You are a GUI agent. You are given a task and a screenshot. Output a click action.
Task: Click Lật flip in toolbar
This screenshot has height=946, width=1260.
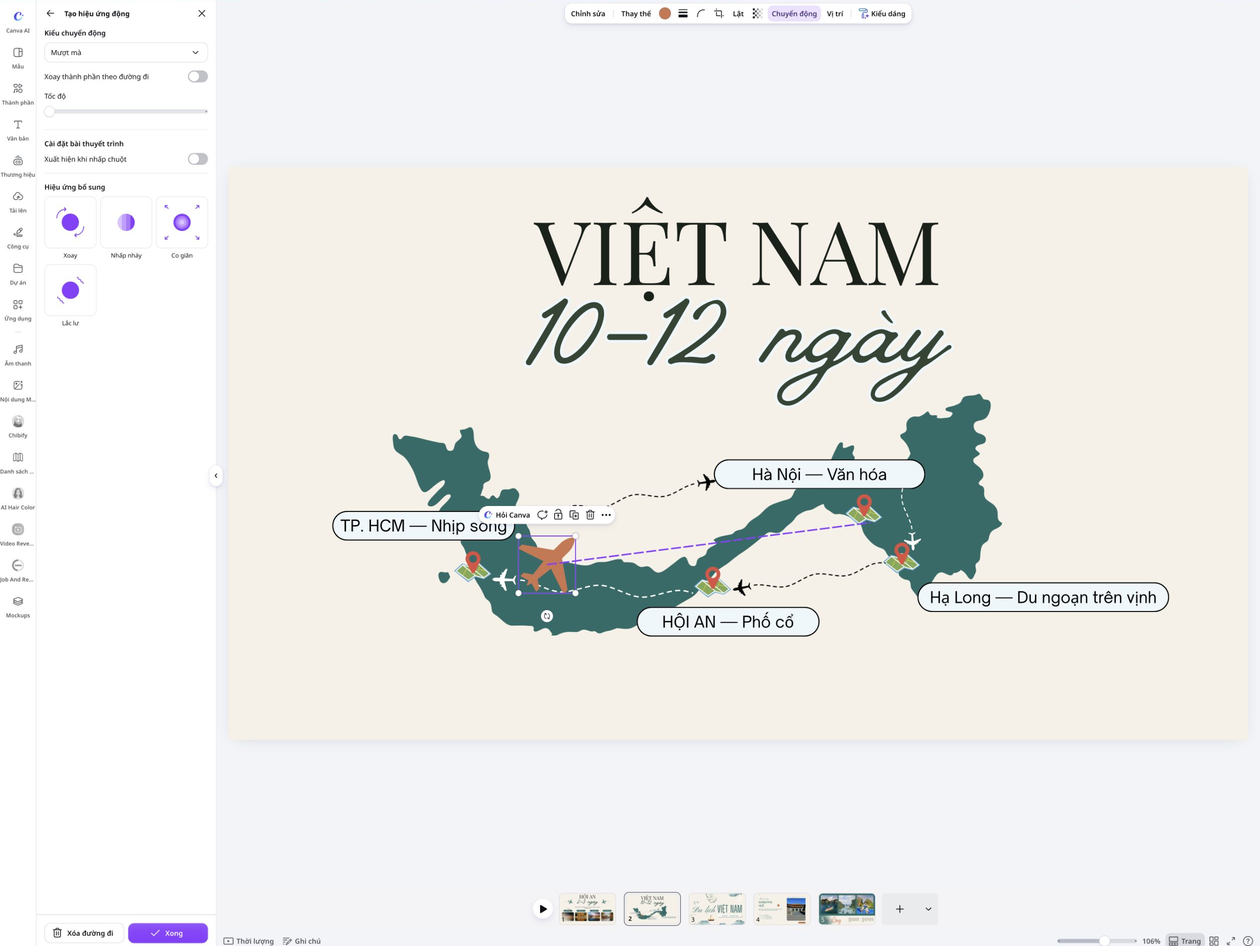738,14
